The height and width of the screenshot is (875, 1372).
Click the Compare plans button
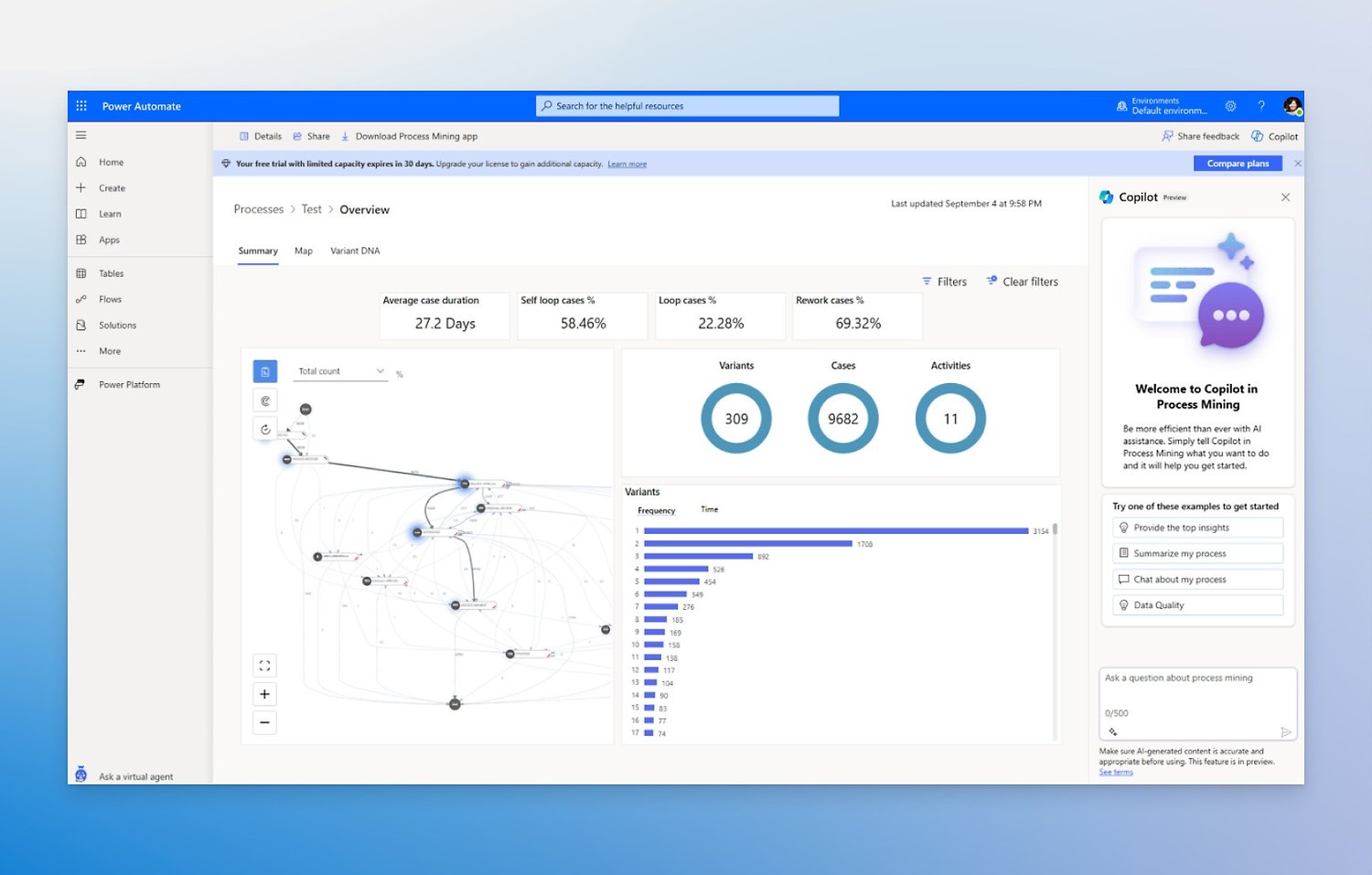click(x=1238, y=163)
